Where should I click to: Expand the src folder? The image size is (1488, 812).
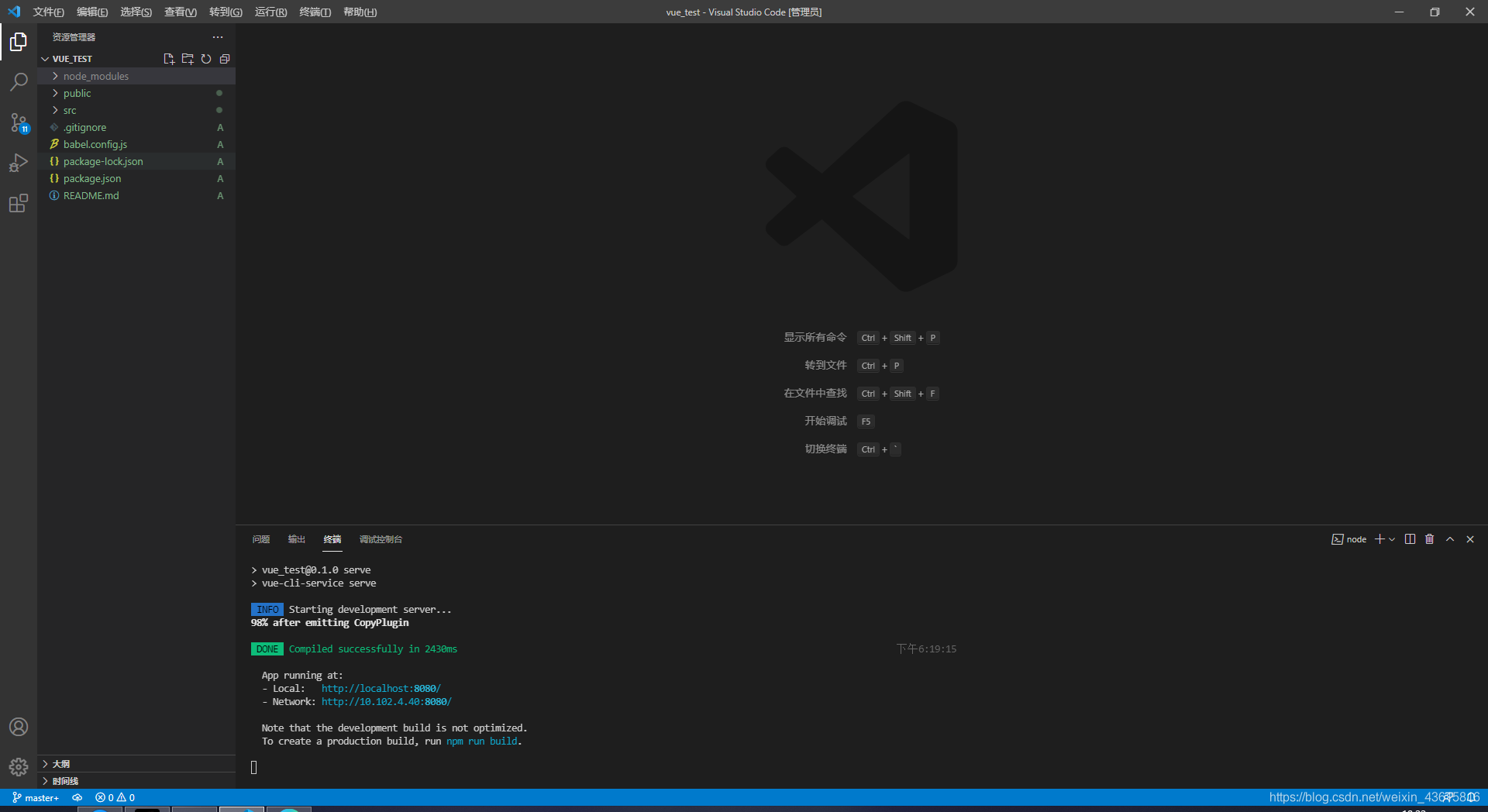[136, 110]
